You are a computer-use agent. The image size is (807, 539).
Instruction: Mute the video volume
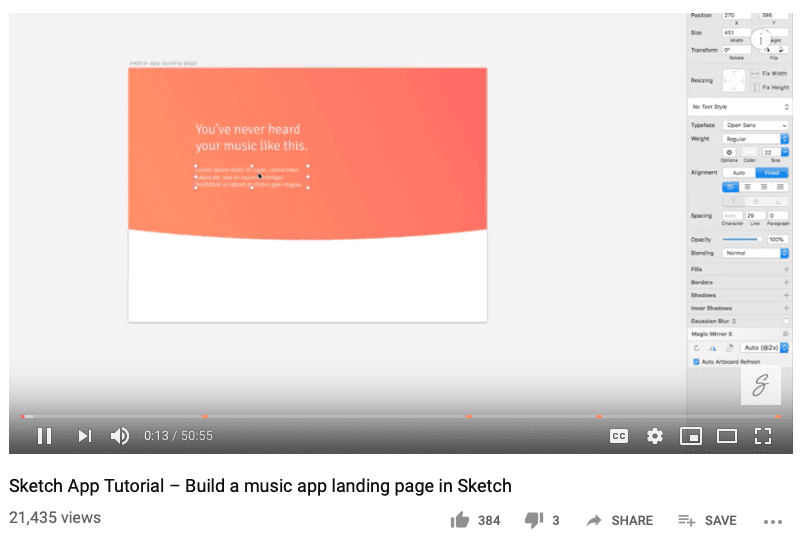tap(119, 436)
